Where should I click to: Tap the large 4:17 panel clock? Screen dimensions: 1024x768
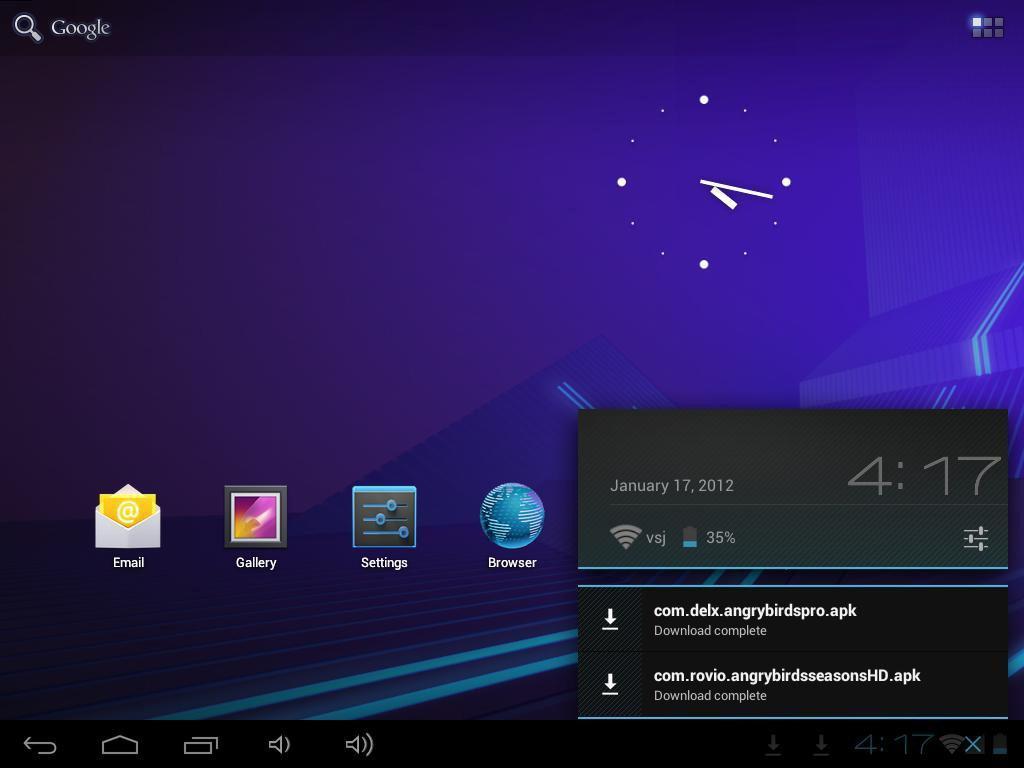pos(923,475)
